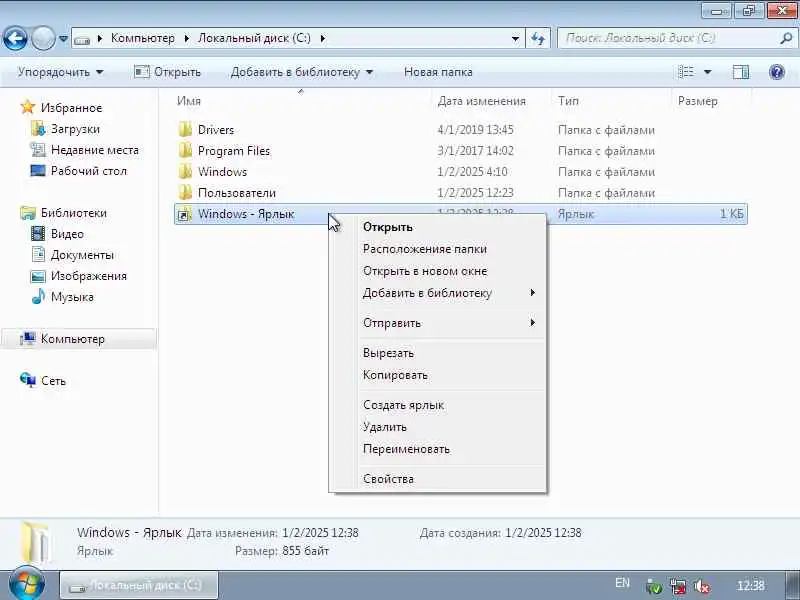Open the Видео library
Screen dimensions: 800x600
67,234
